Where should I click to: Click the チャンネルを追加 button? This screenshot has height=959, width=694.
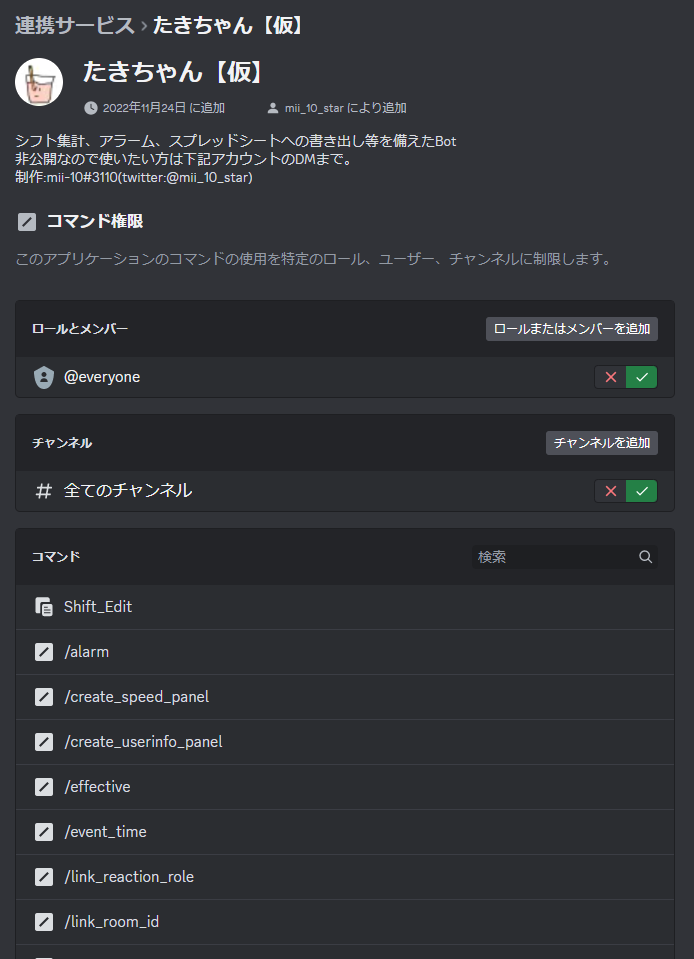click(602, 443)
